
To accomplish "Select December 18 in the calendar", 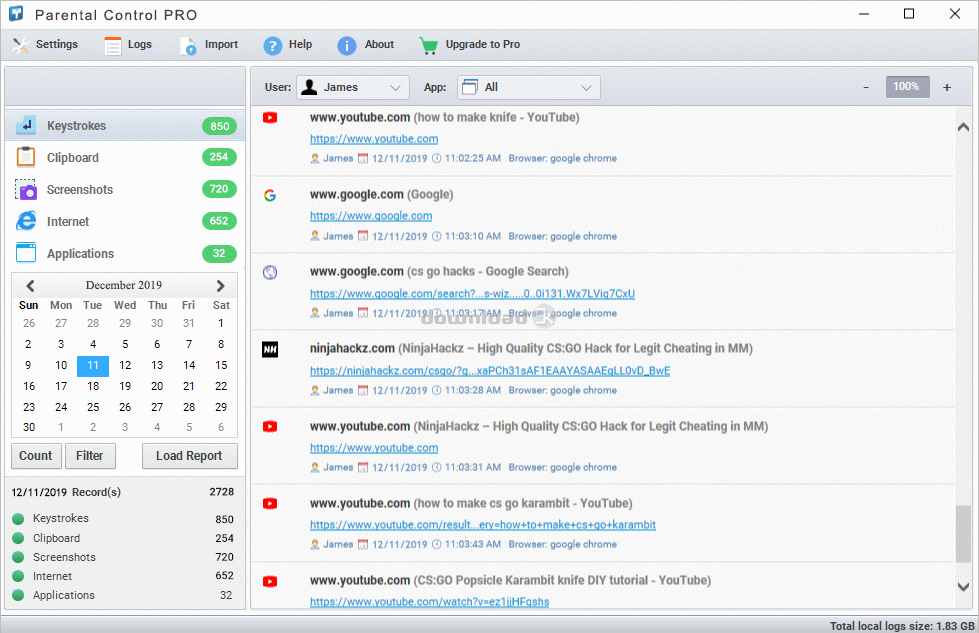I will pyautogui.click(x=93, y=386).
